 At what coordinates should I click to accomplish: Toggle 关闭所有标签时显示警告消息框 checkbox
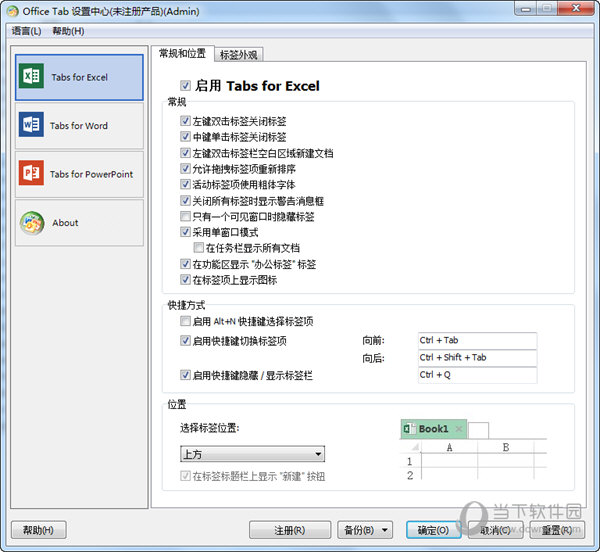coord(185,200)
